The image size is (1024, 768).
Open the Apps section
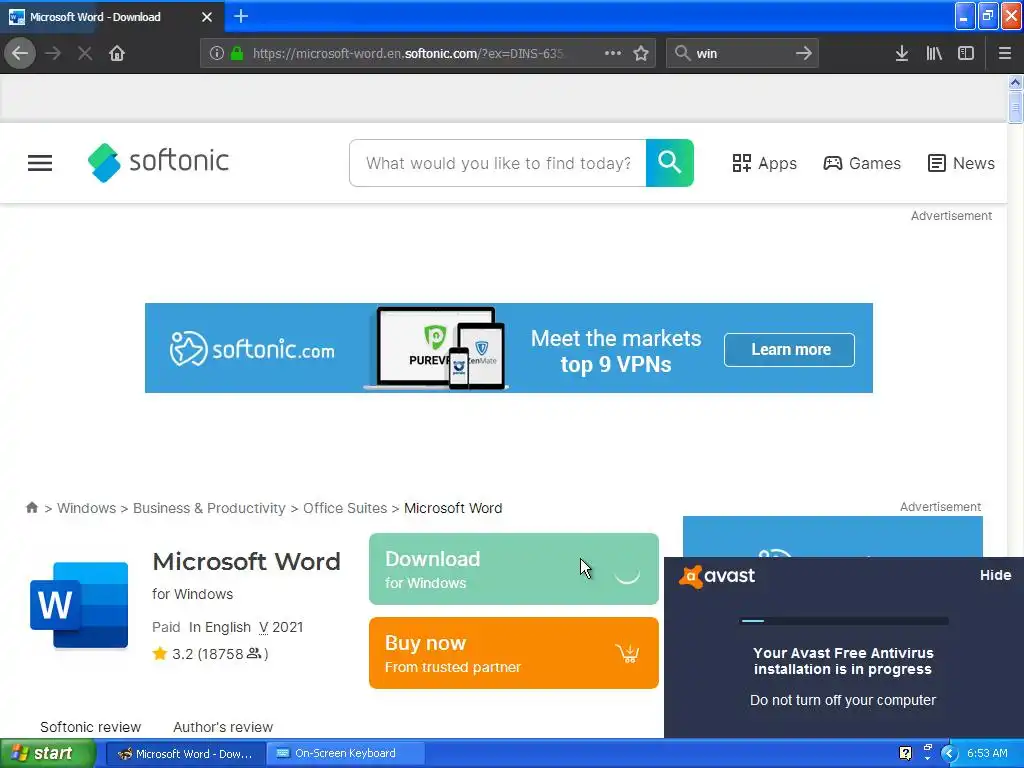tap(764, 163)
